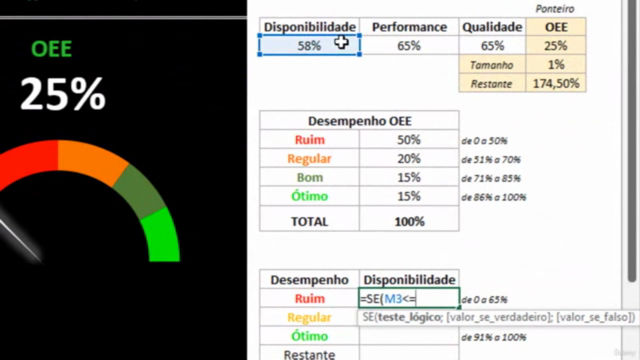Viewport: 640px width, 360px height.
Task: Click teste_lógico in the SE formula tooltip
Action: 410,317
